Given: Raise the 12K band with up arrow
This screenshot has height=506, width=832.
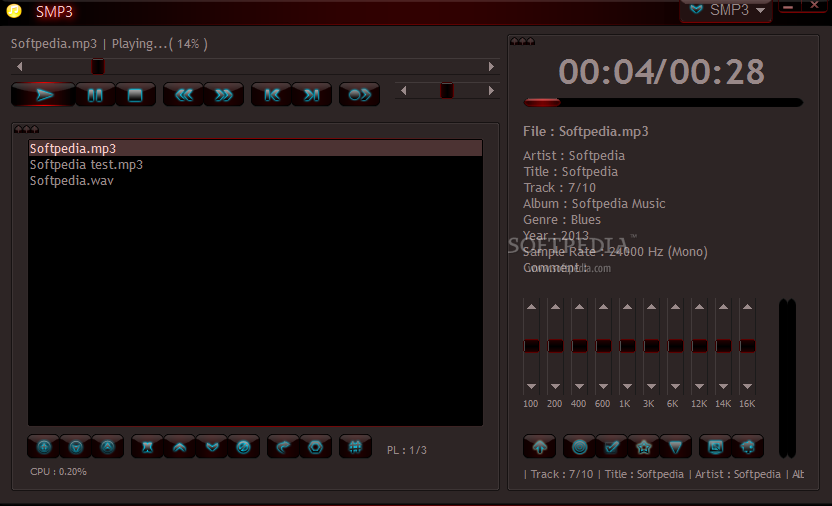Looking at the screenshot, I should [699, 307].
